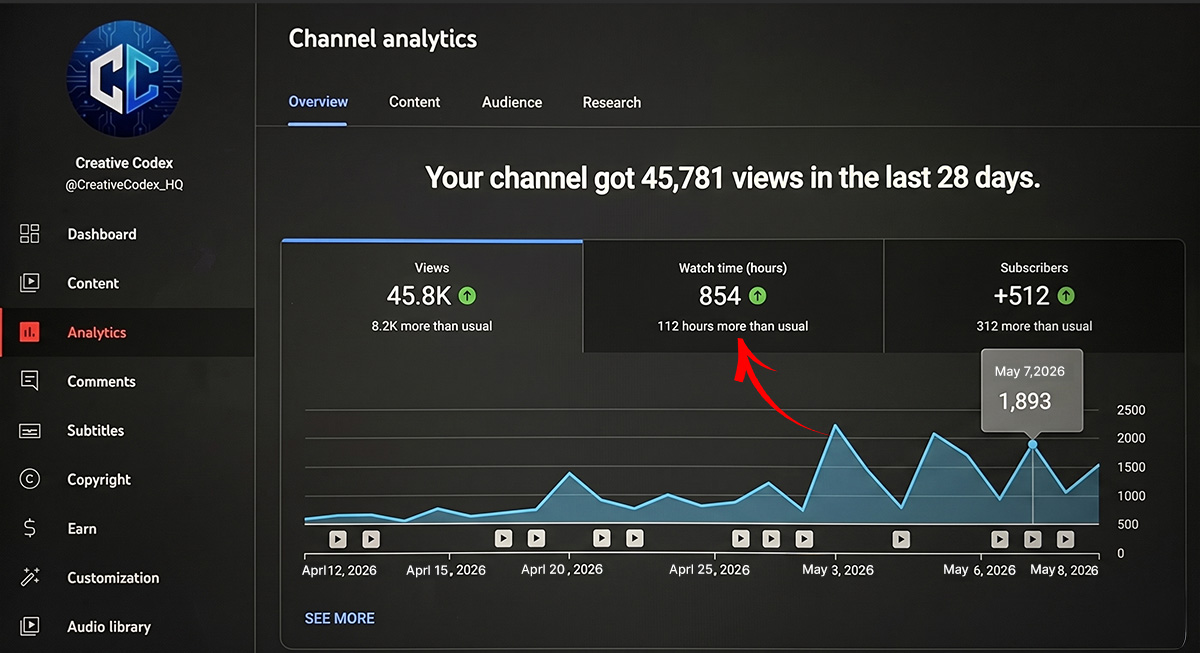Click the 1500 value on the y-axis
Viewport: 1200px width, 653px height.
point(1130,467)
